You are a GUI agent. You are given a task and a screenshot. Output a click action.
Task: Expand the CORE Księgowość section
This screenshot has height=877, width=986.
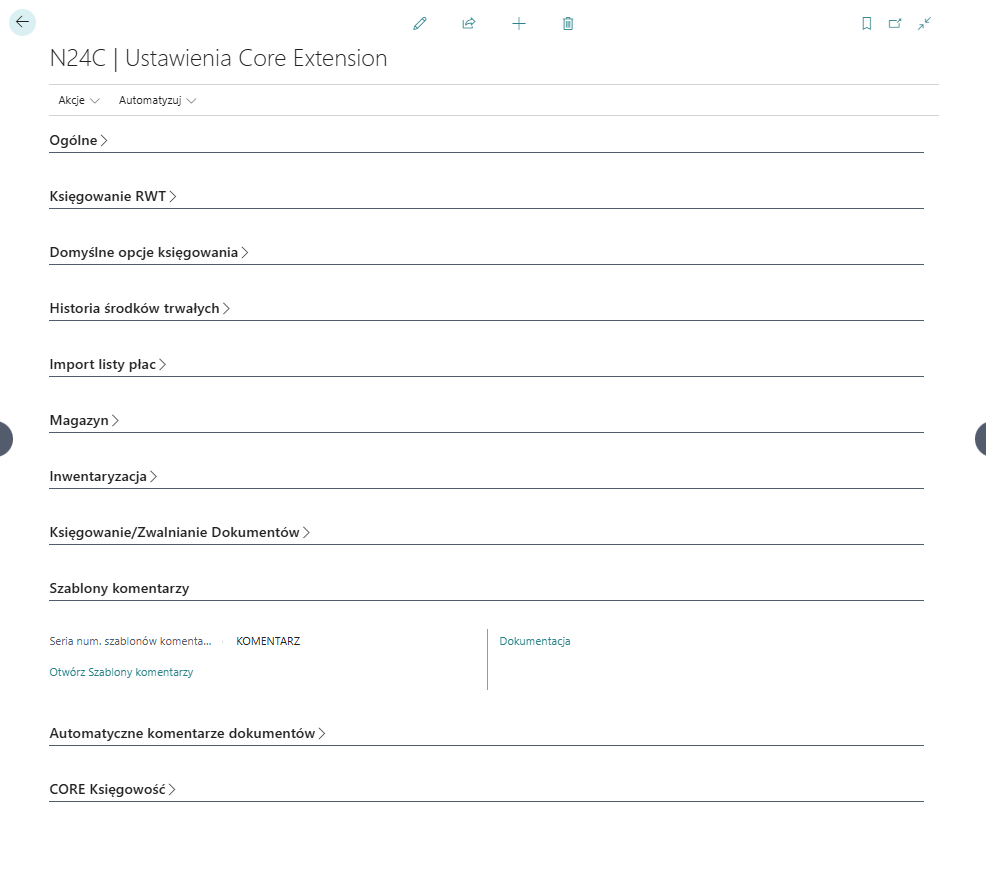112,789
